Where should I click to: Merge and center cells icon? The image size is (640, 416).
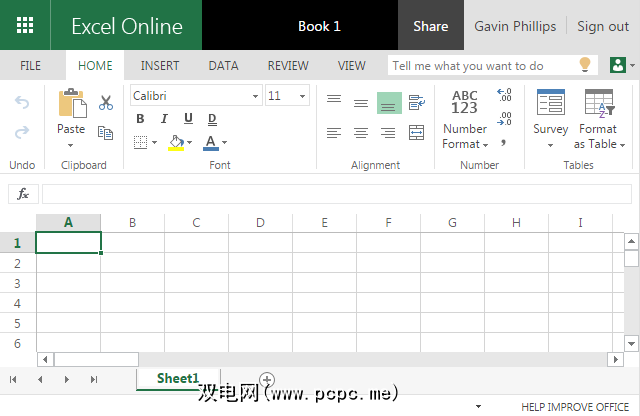416,133
